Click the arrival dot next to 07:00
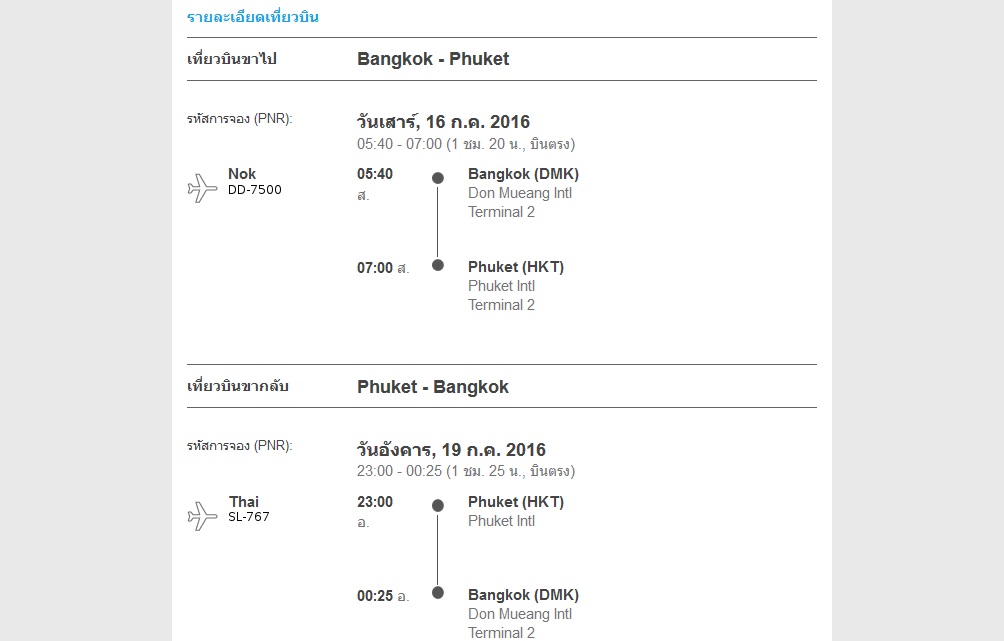Image resolution: width=1004 pixels, height=641 pixels. click(x=437, y=265)
